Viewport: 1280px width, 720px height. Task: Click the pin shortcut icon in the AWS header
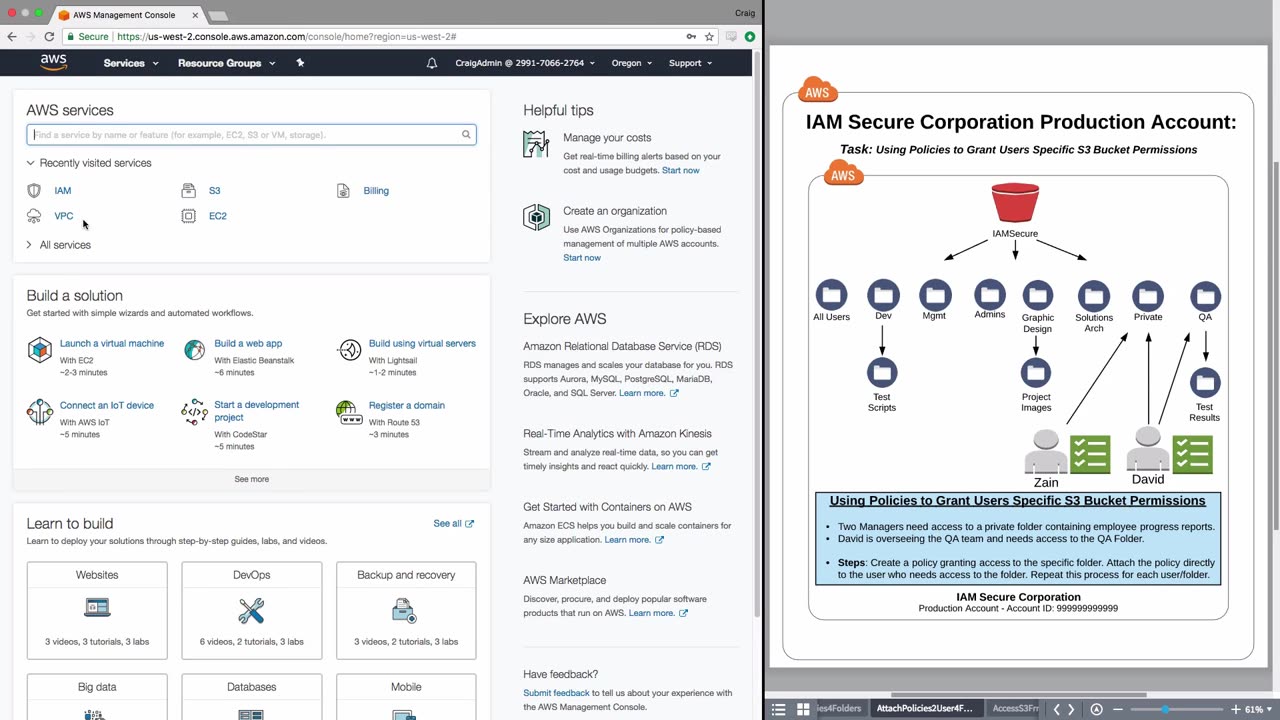tap(300, 63)
